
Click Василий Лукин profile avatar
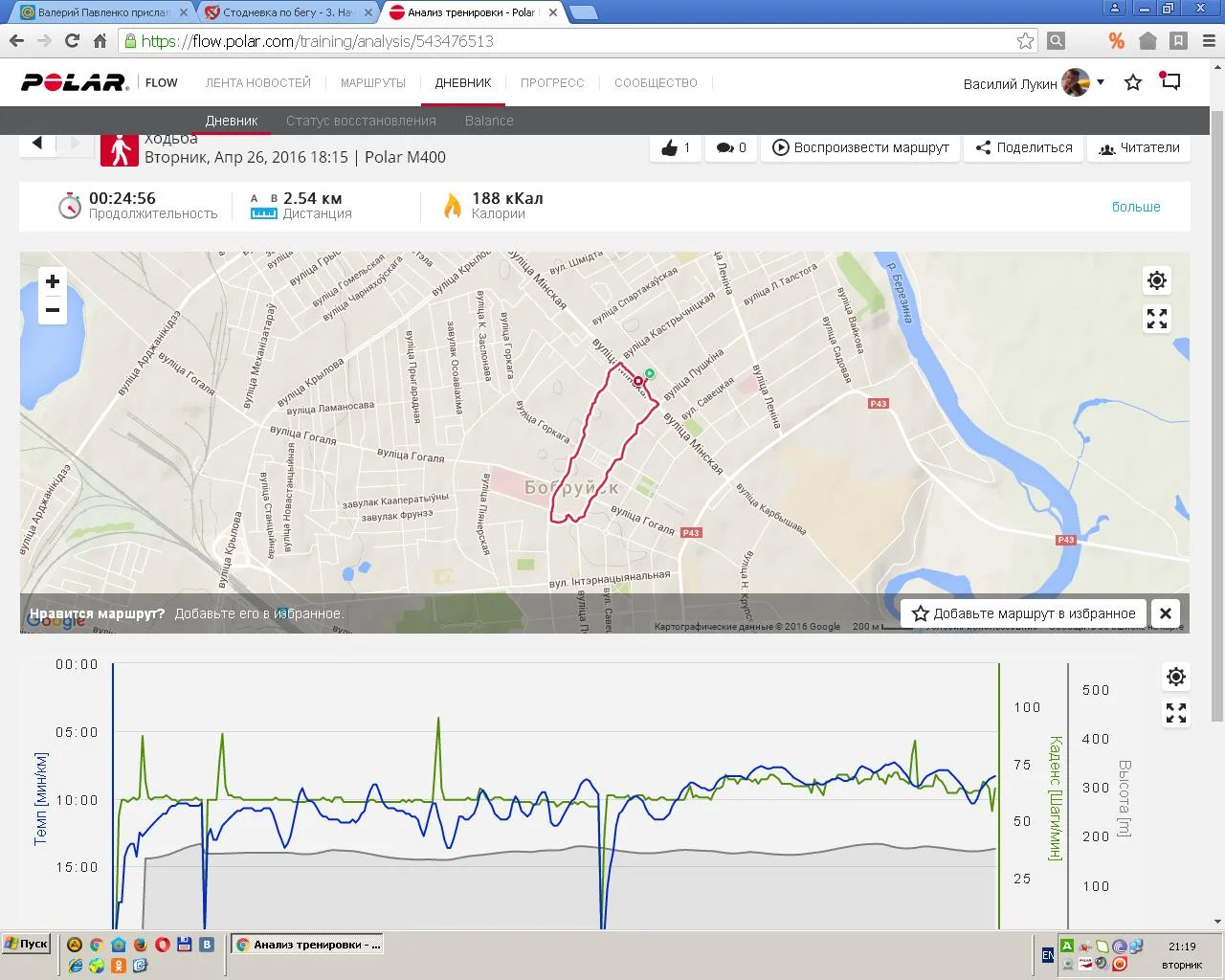(x=1076, y=82)
